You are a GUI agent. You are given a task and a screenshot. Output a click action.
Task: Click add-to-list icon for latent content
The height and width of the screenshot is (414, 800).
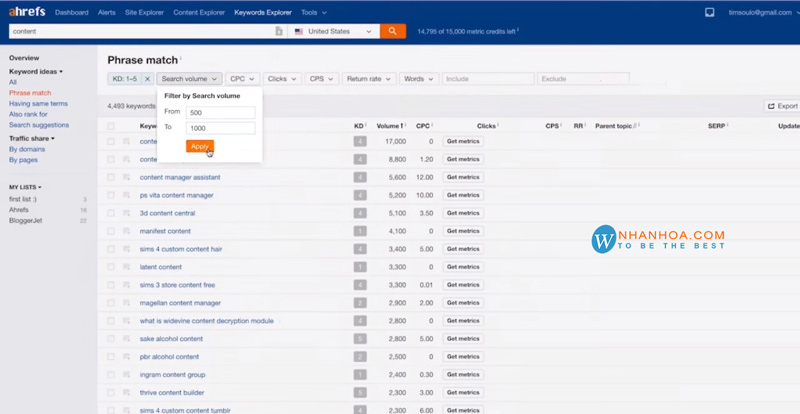pyautogui.click(x=127, y=267)
